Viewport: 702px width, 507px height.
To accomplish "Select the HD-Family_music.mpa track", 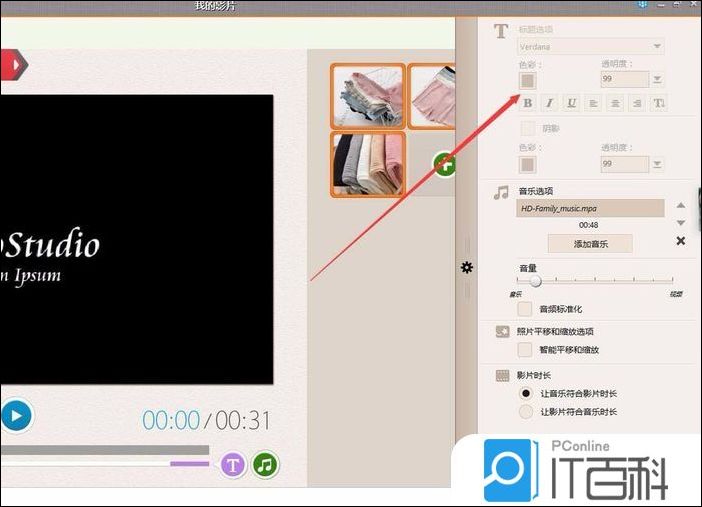I will click(x=590, y=208).
